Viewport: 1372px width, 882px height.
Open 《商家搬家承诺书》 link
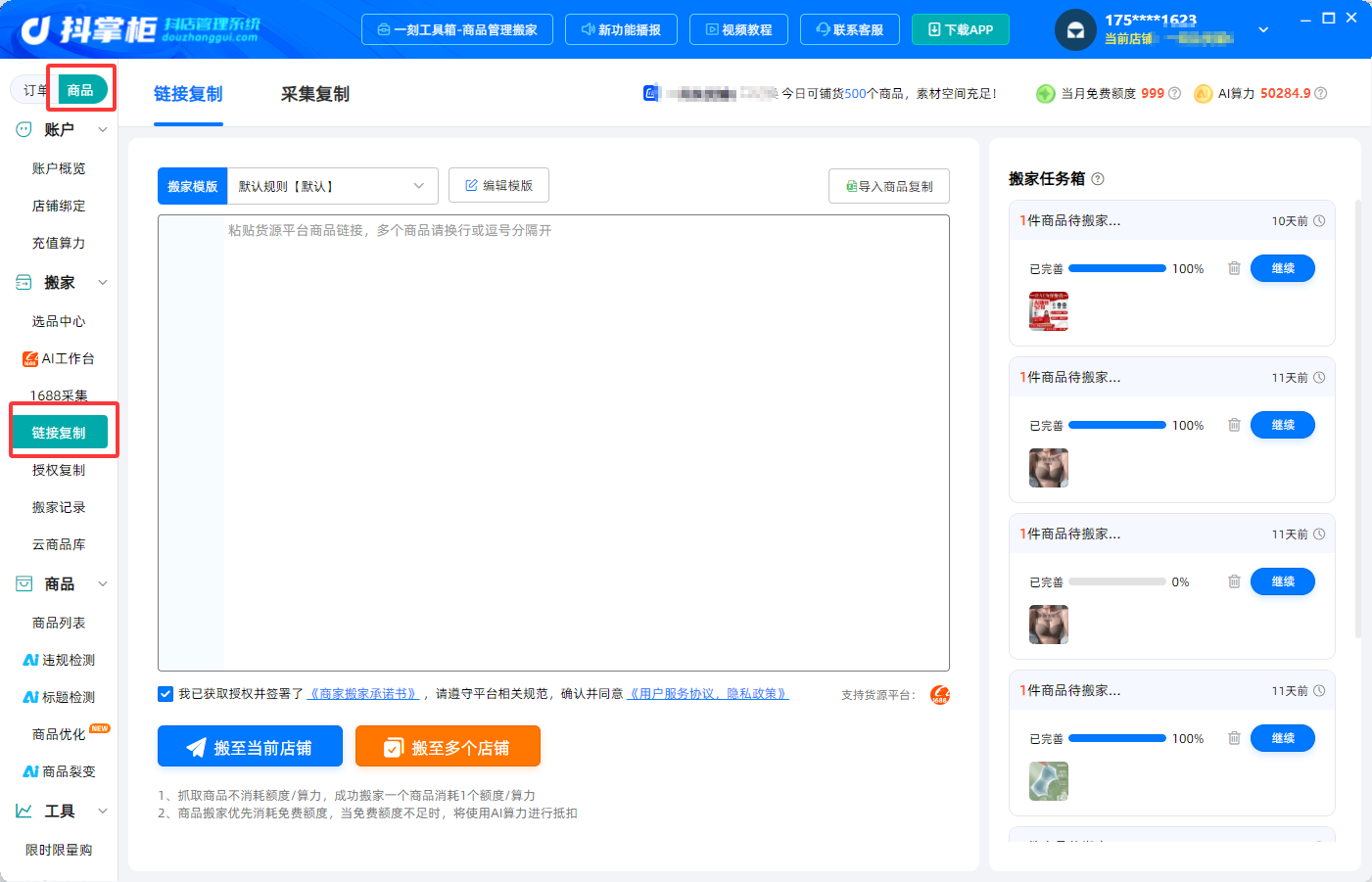pyautogui.click(x=363, y=694)
